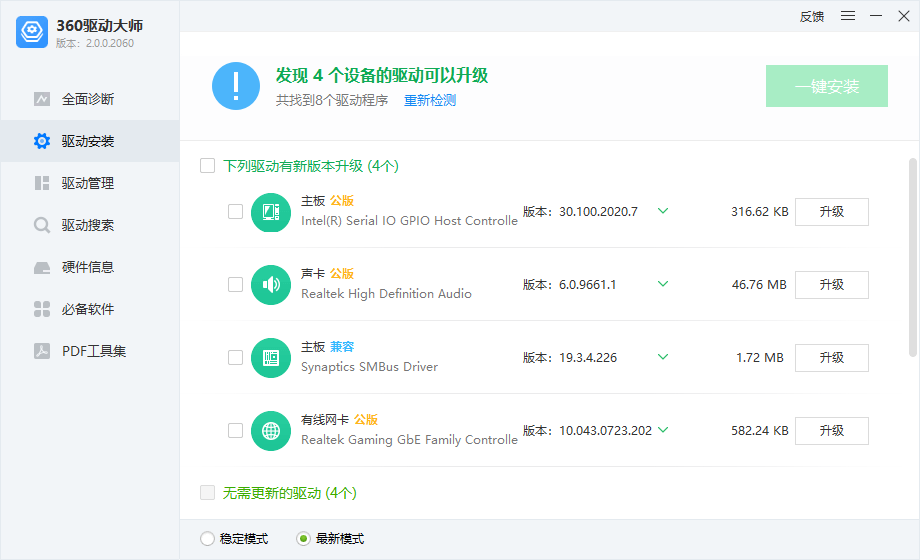Screen dimensions: 920x560
Task: Click the 有线网卡 label
Action: (325, 420)
